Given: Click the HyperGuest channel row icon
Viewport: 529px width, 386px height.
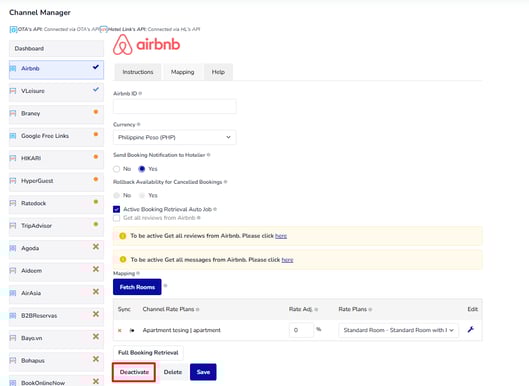Looking at the screenshot, I should [13, 181].
